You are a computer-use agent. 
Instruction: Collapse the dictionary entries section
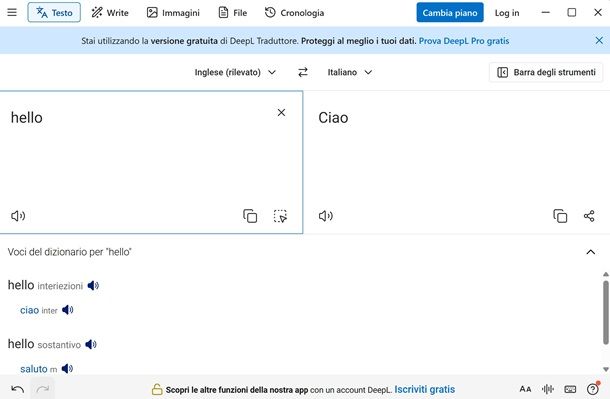tap(591, 252)
